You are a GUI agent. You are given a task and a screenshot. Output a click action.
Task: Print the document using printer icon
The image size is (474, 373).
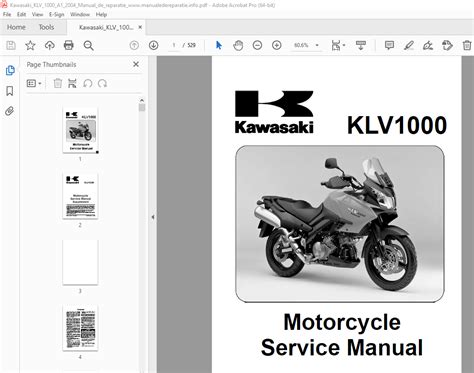[x=69, y=45]
